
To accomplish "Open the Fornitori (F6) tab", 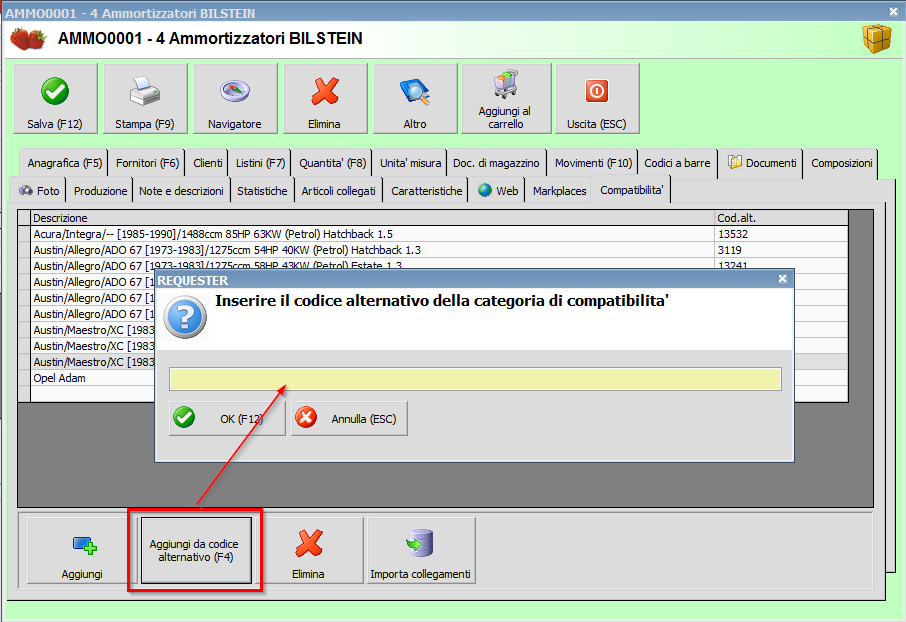I will pyautogui.click(x=147, y=163).
